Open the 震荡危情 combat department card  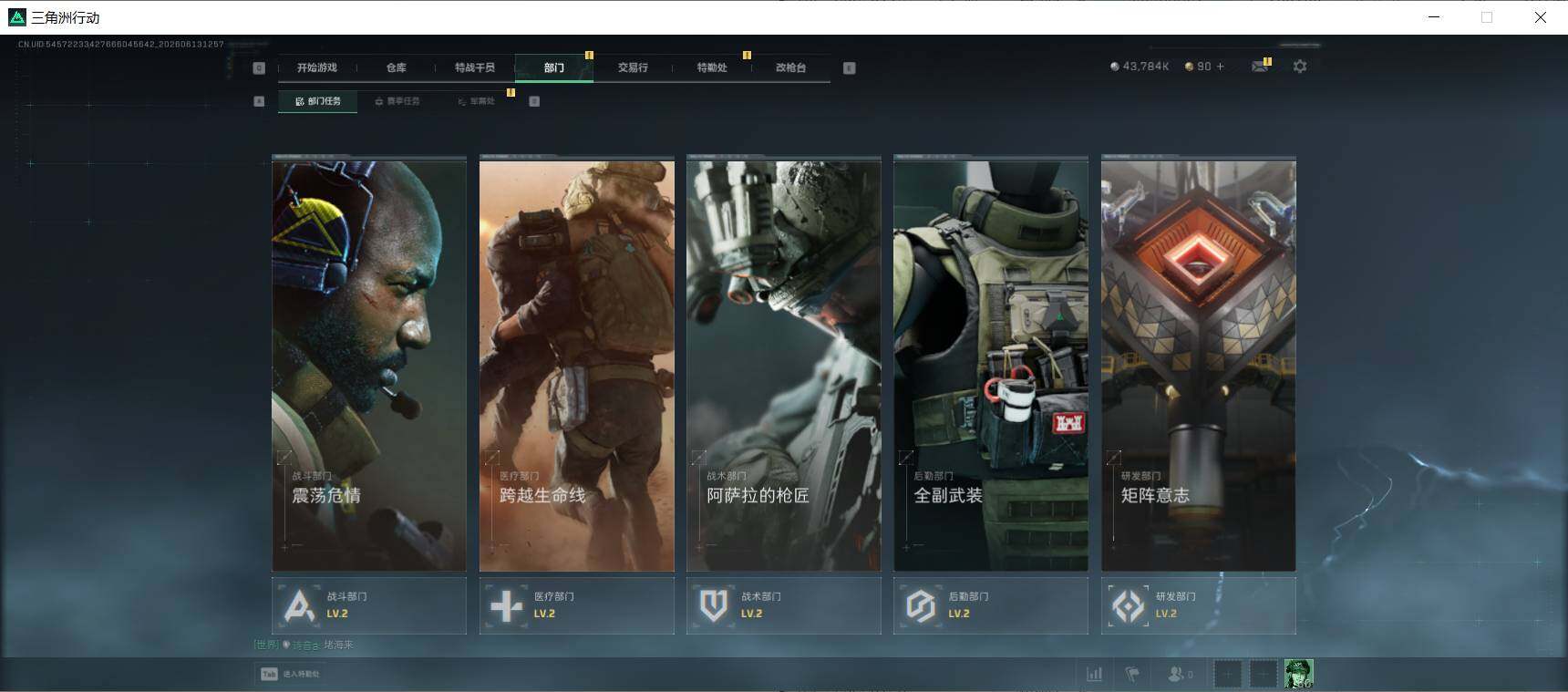(x=369, y=365)
